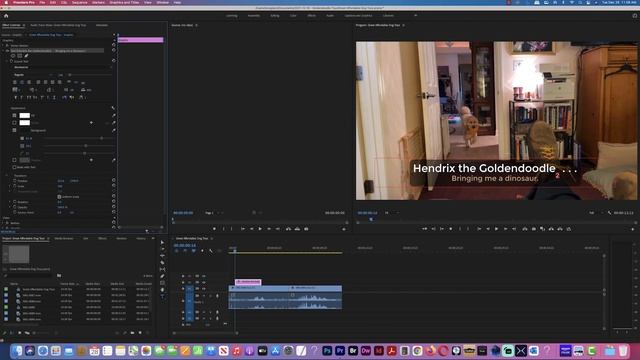Click Overwrite button in Source monitor
The width and height of the screenshot is (640, 360).
point(297,229)
